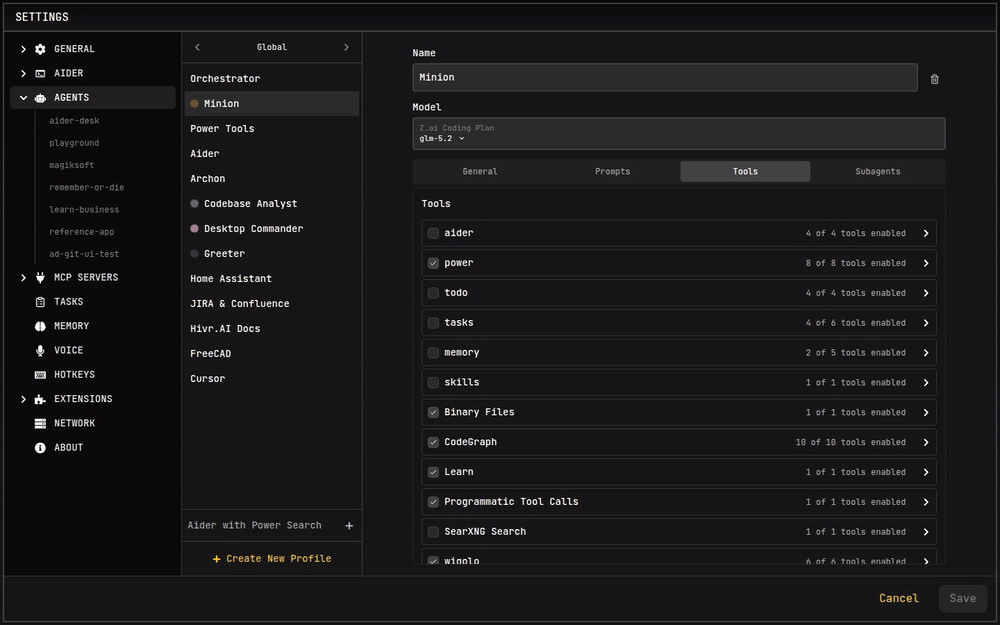
Task: Click the Voice microphone icon
Action: (40, 350)
